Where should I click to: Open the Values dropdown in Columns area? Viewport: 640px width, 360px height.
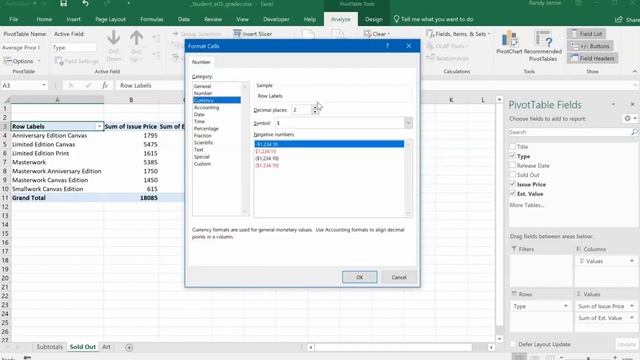[632, 261]
